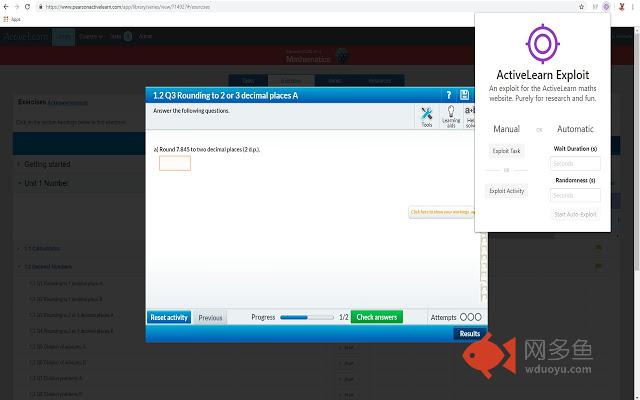This screenshot has height=400, width=640.
Task: Click the save disk icon in activity header
Action: pos(464,95)
